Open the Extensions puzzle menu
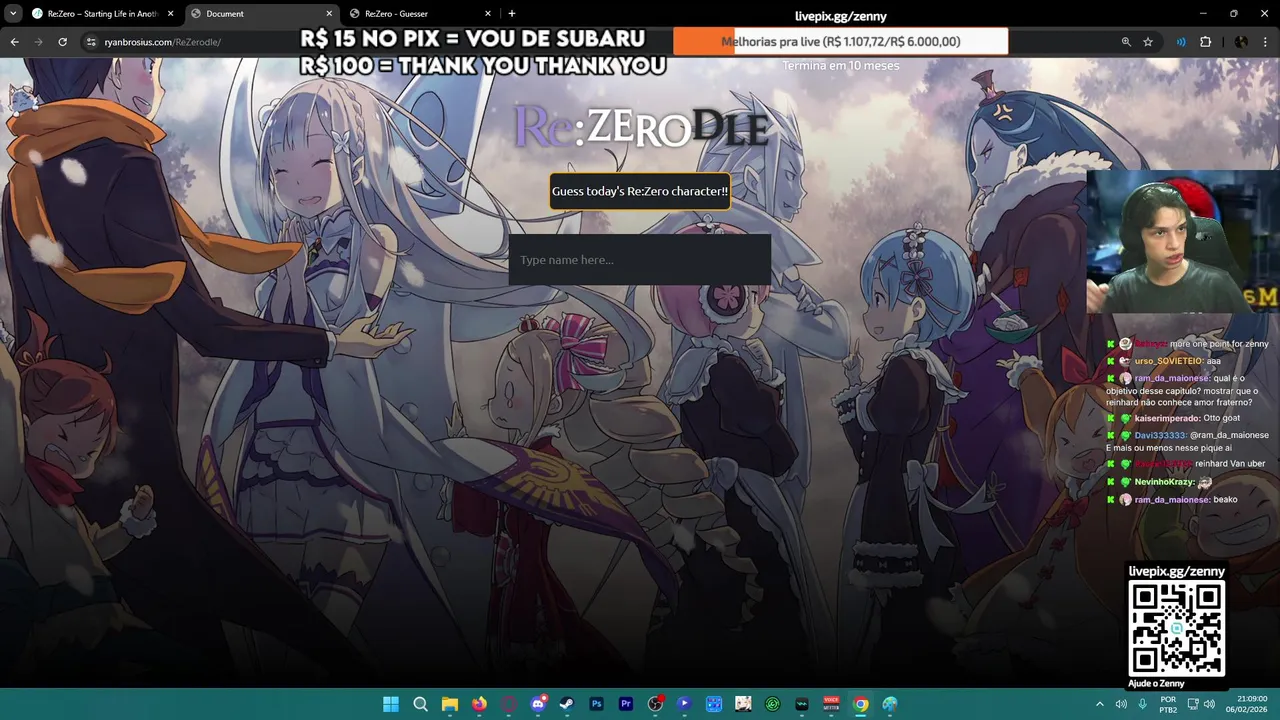This screenshot has width=1280, height=720. coord(1205,42)
